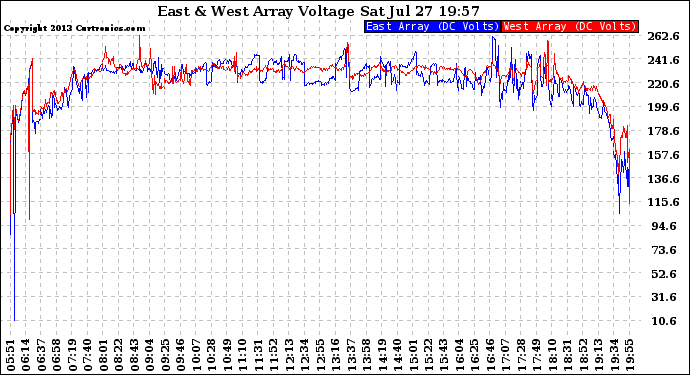Image resolution: width=690 pixels, height=375 pixels.
Task: Select the 52.6 y-axis value
Action: click(664, 274)
